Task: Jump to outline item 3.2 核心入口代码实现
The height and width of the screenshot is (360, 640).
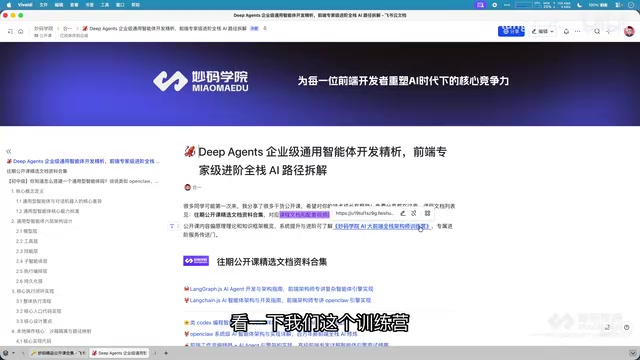Action: (x=38, y=311)
